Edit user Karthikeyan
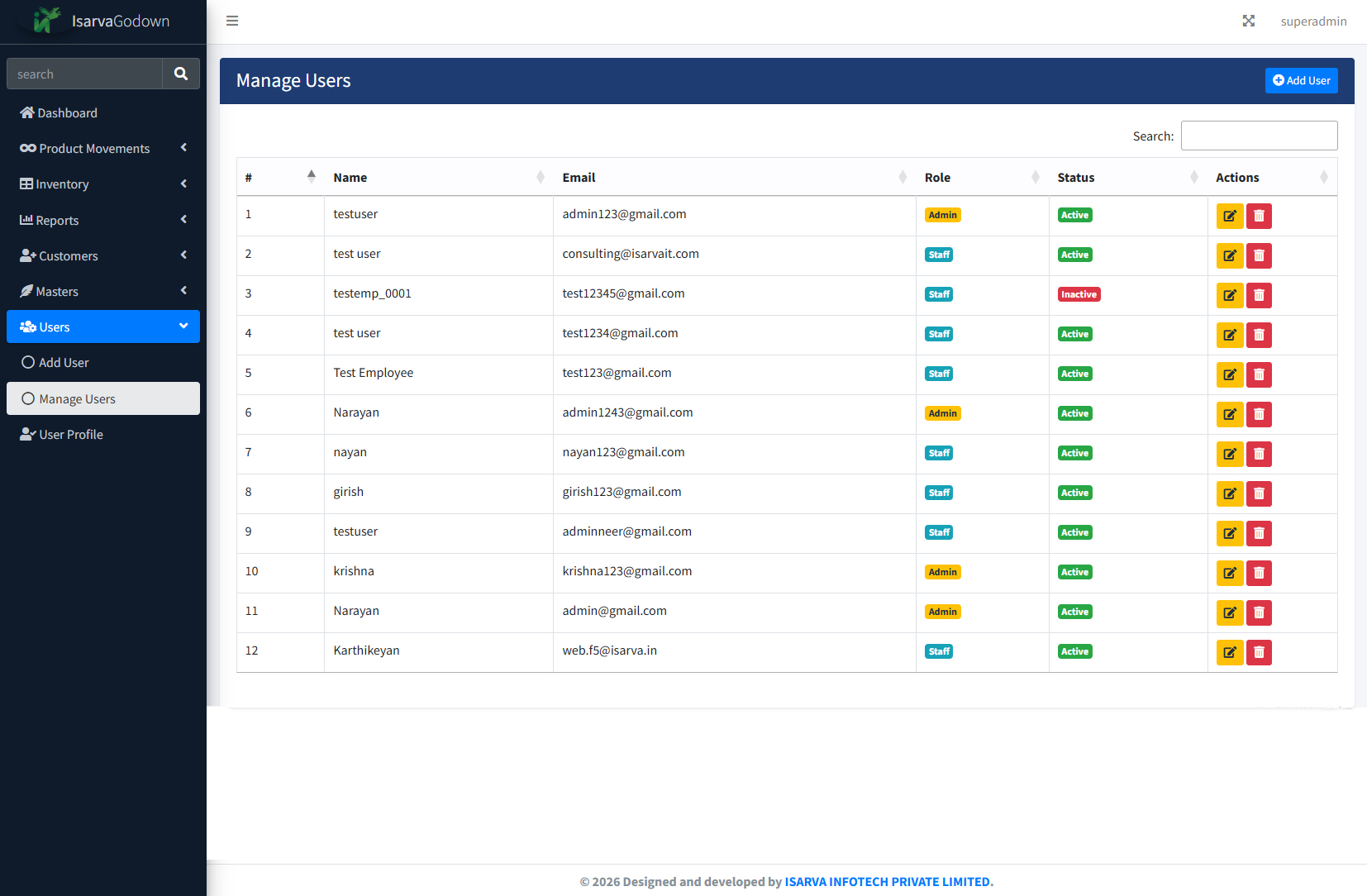 1230,652
